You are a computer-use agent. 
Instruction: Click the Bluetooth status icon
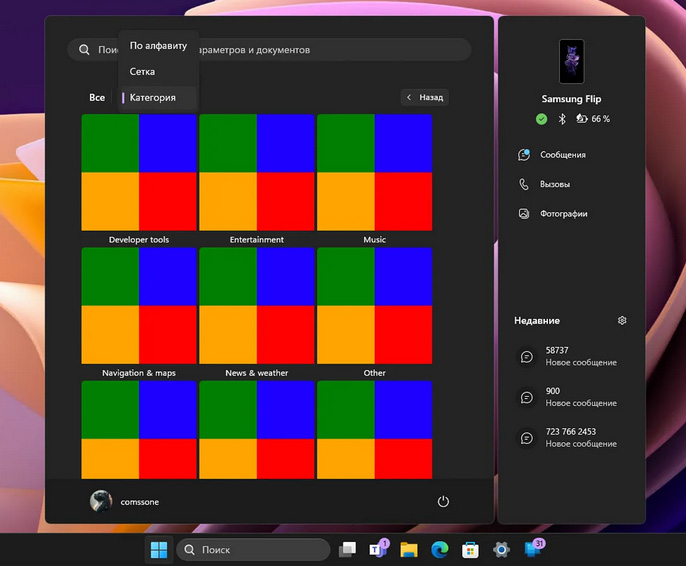562,119
